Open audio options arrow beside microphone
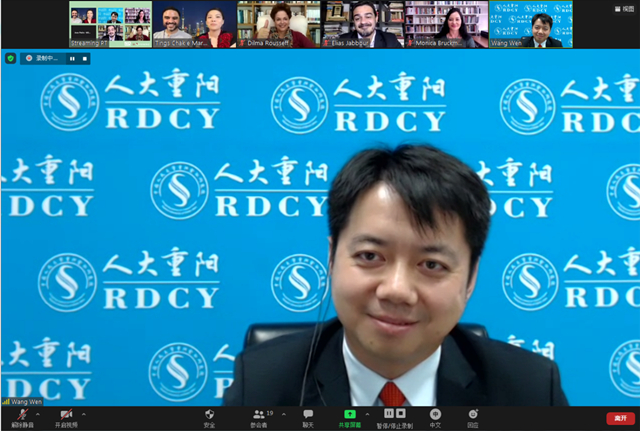The width and height of the screenshot is (640, 431). [38, 414]
